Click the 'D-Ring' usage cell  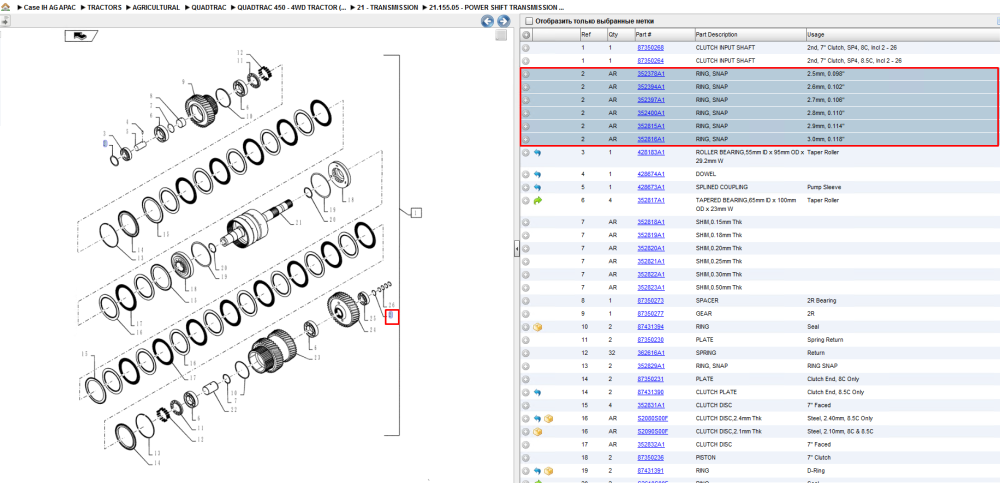(816, 471)
